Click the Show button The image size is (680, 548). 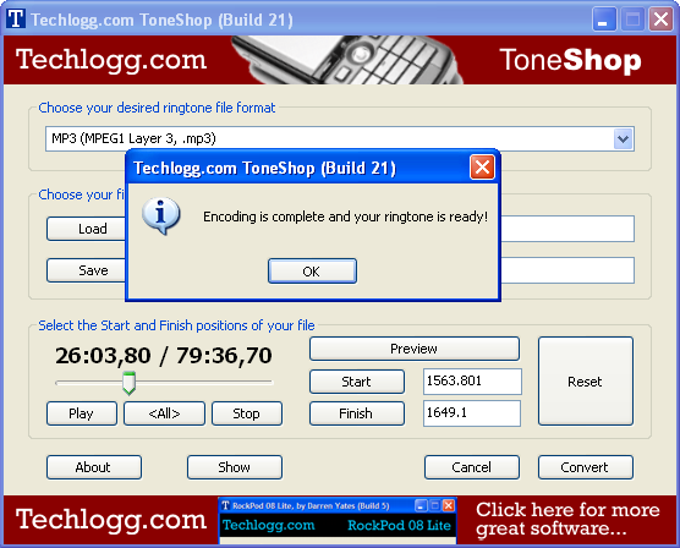[x=235, y=467]
